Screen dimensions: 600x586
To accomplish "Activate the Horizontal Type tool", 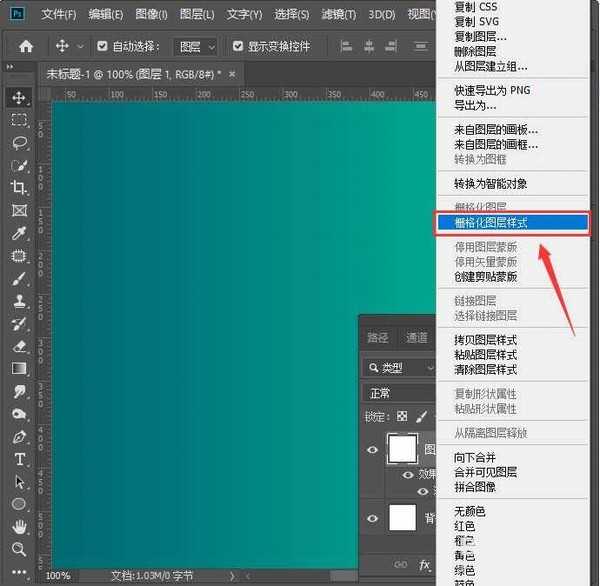I will coord(18,459).
